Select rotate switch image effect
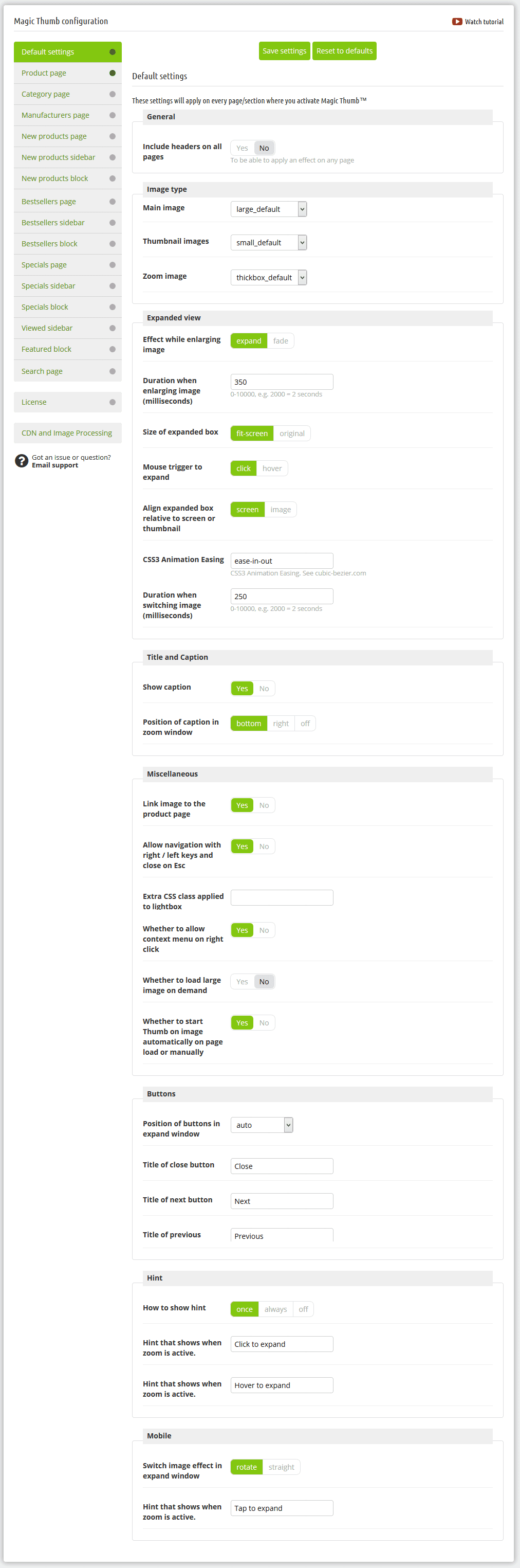The height and width of the screenshot is (1568, 520). coord(246,1467)
